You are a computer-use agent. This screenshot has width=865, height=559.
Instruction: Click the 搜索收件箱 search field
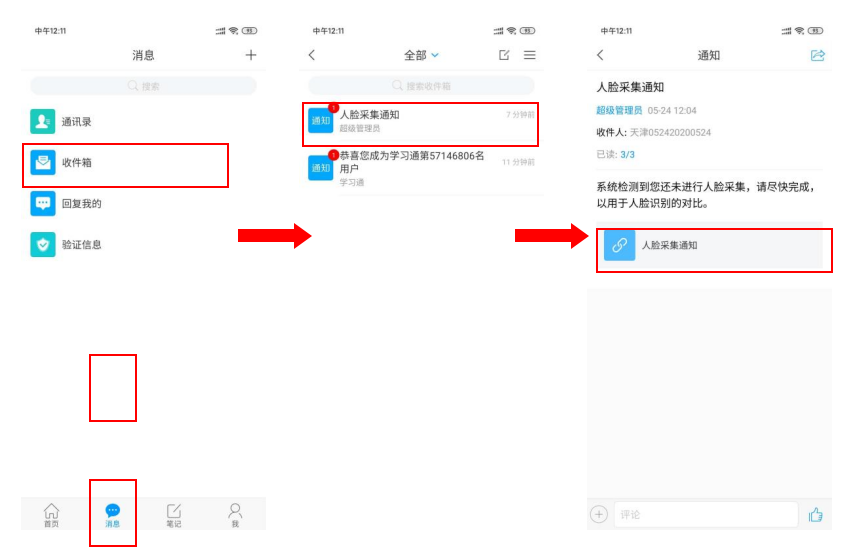pos(421,86)
